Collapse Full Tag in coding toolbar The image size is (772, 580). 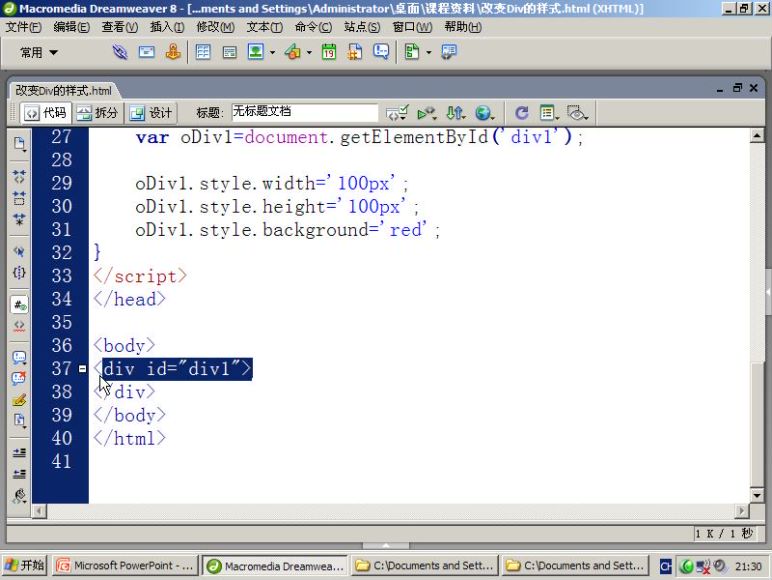tap(19, 176)
